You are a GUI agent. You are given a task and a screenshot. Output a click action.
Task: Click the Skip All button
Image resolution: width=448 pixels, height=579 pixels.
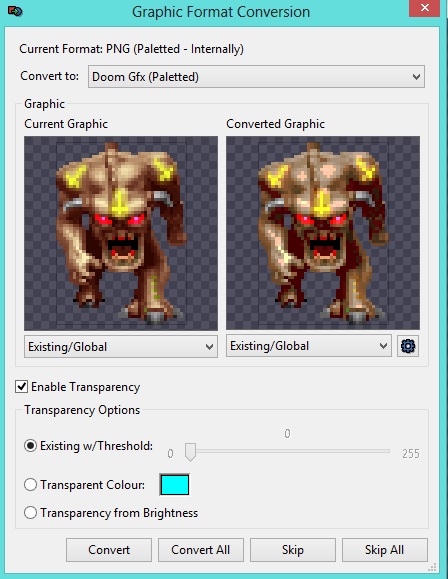pos(384,550)
